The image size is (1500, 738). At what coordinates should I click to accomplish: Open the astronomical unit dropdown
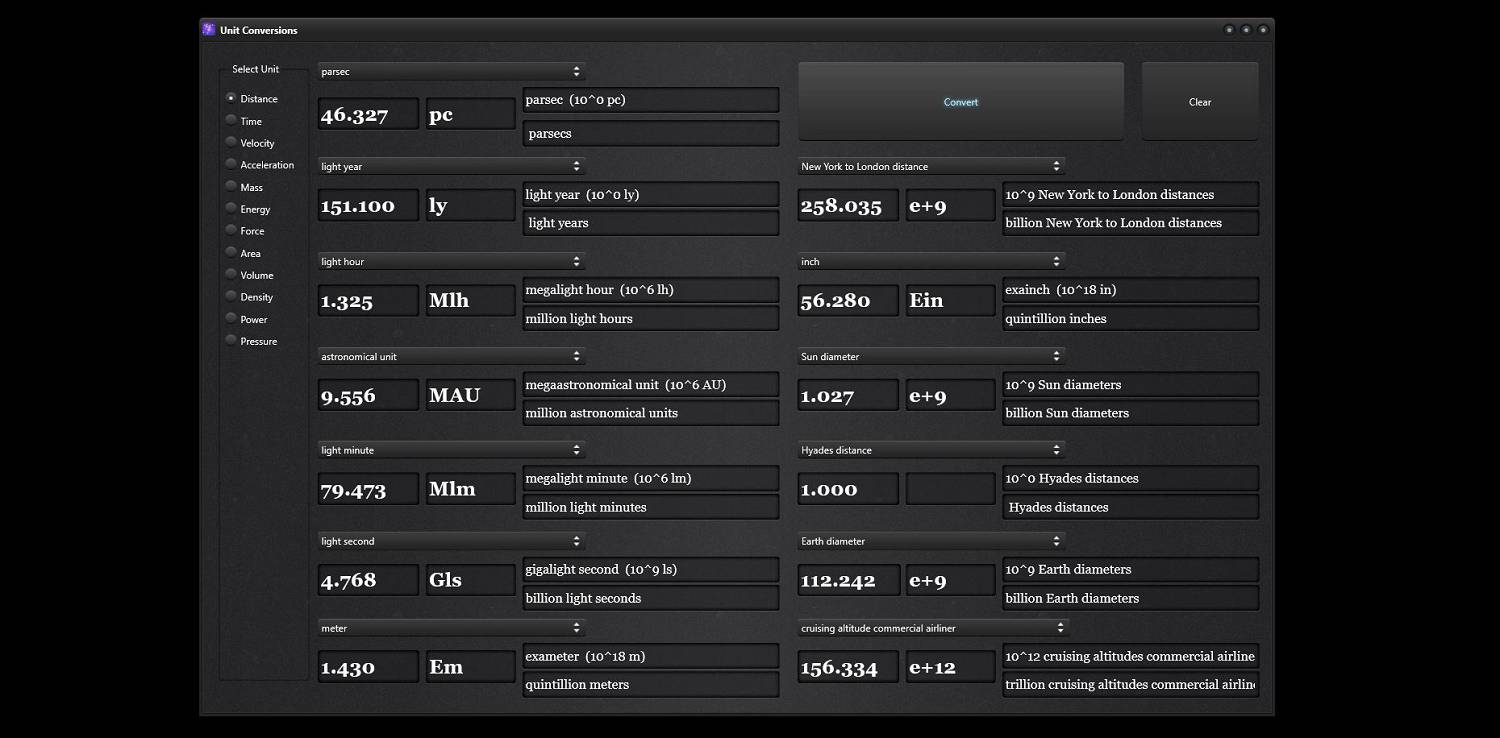pyautogui.click(x=451, y=356)
